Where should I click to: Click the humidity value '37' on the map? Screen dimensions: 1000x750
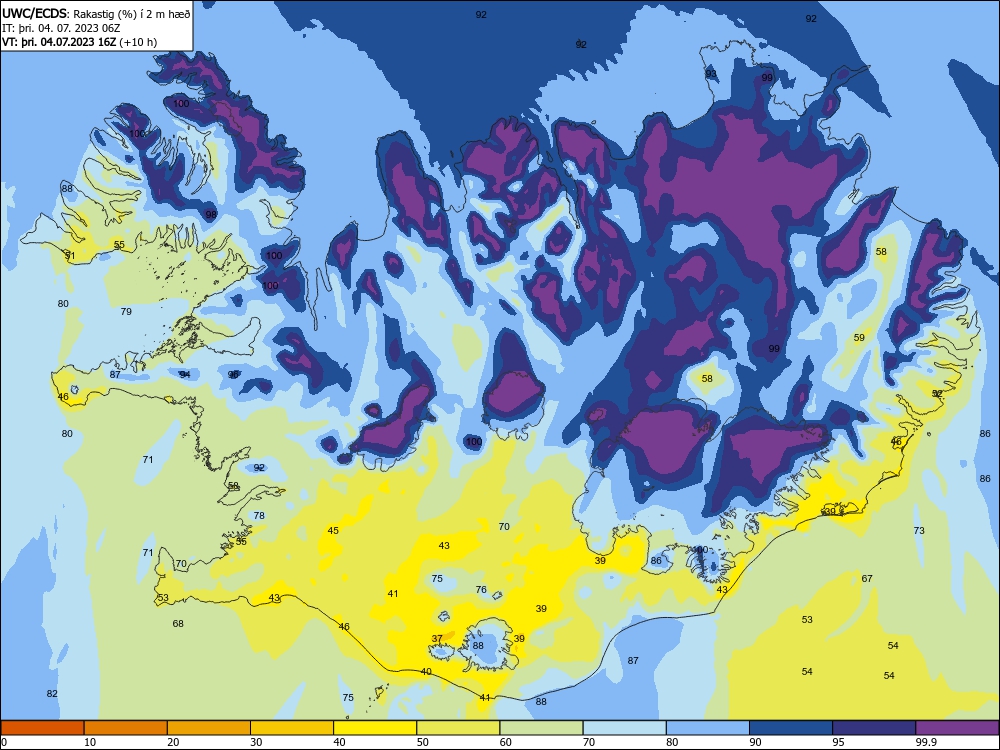(437, 638)
